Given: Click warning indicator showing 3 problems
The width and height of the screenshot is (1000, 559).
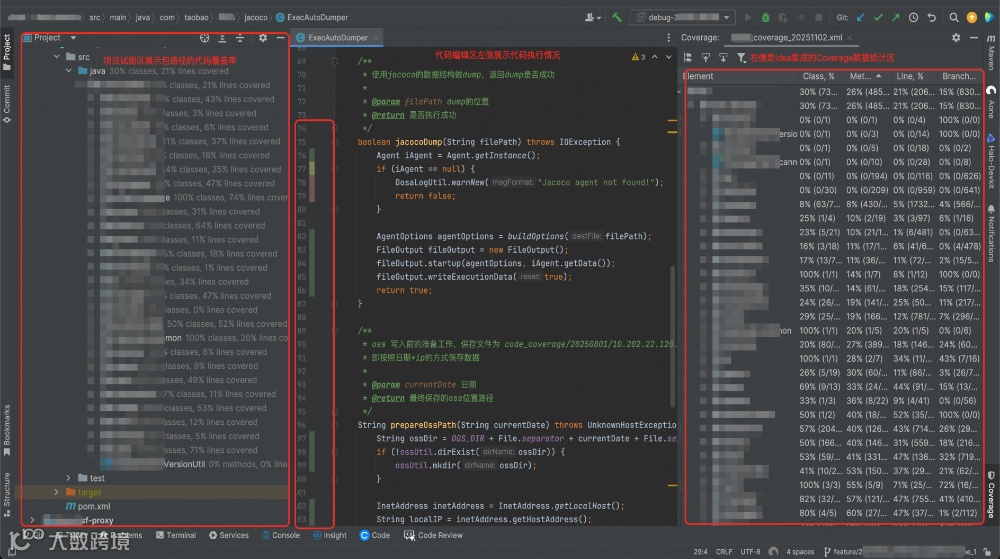Looking at the screenshot, I should [638, 57].
